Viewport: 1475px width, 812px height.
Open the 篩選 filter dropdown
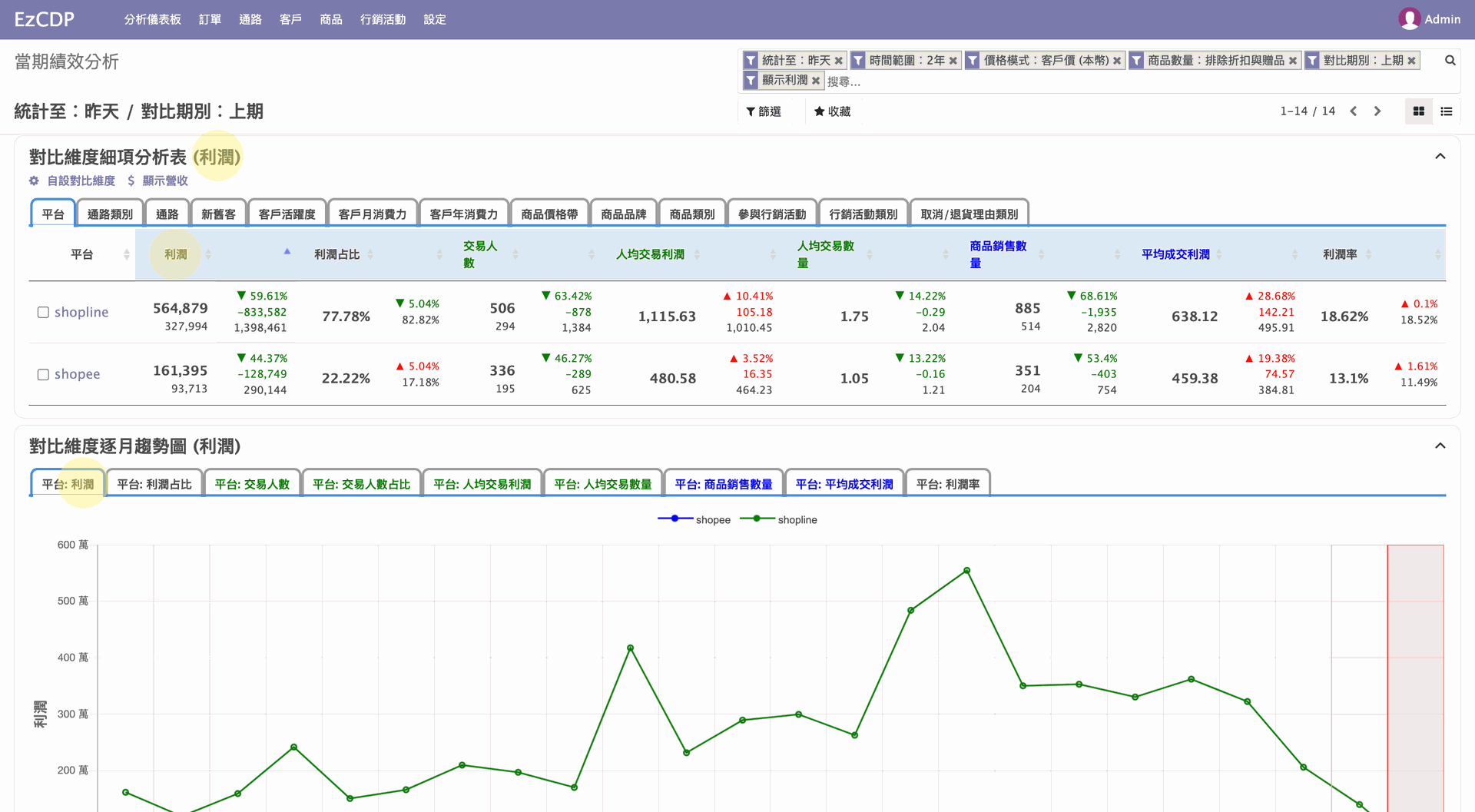click(764, 111)
